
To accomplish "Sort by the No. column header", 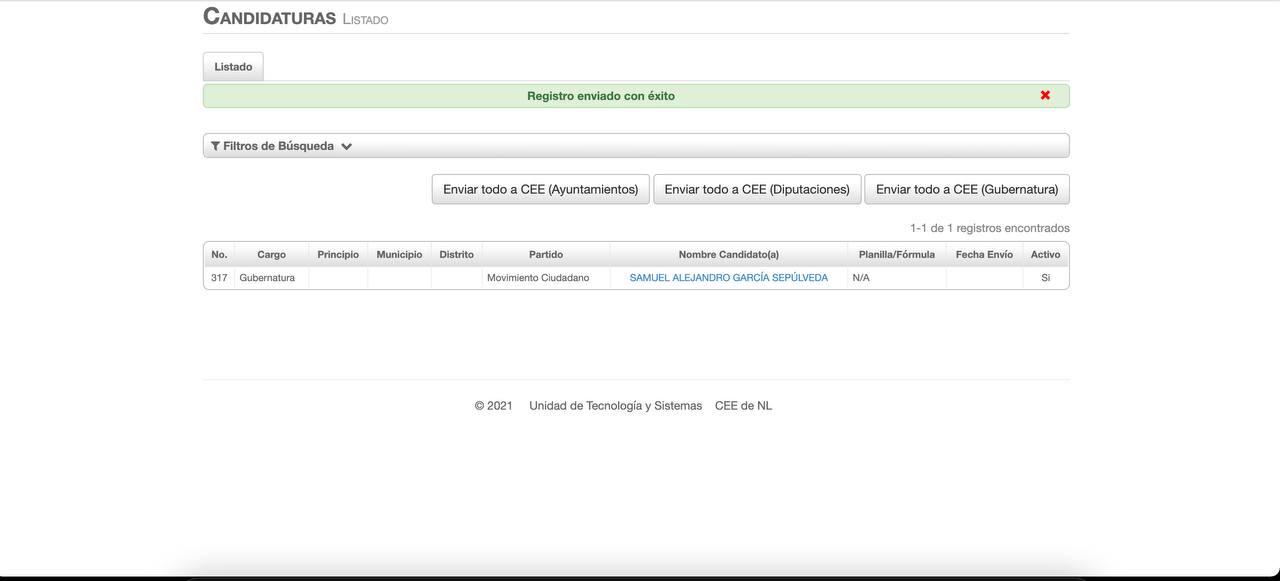I will (x=219, y=255).
